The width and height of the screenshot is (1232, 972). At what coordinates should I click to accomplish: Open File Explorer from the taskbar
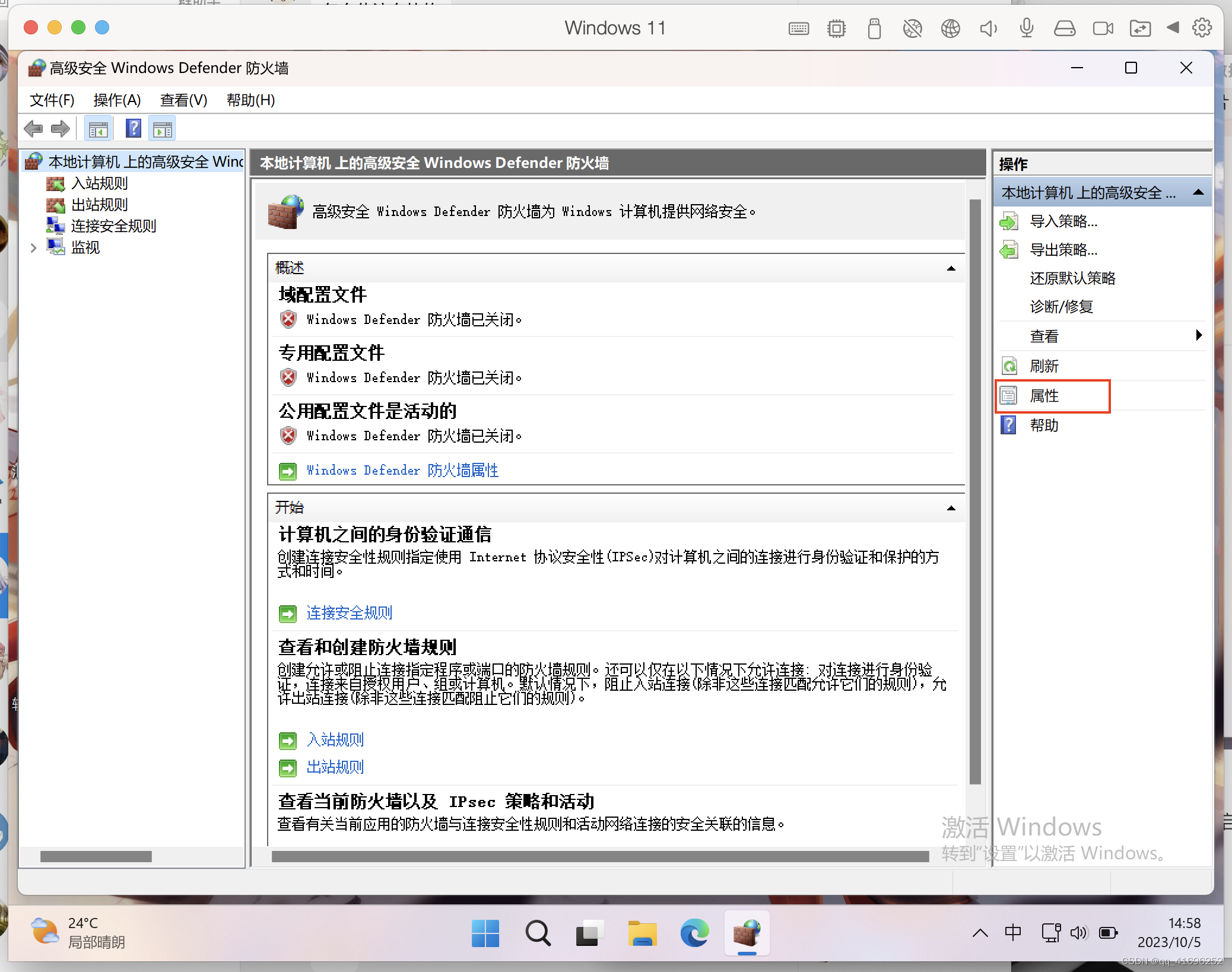642,933
